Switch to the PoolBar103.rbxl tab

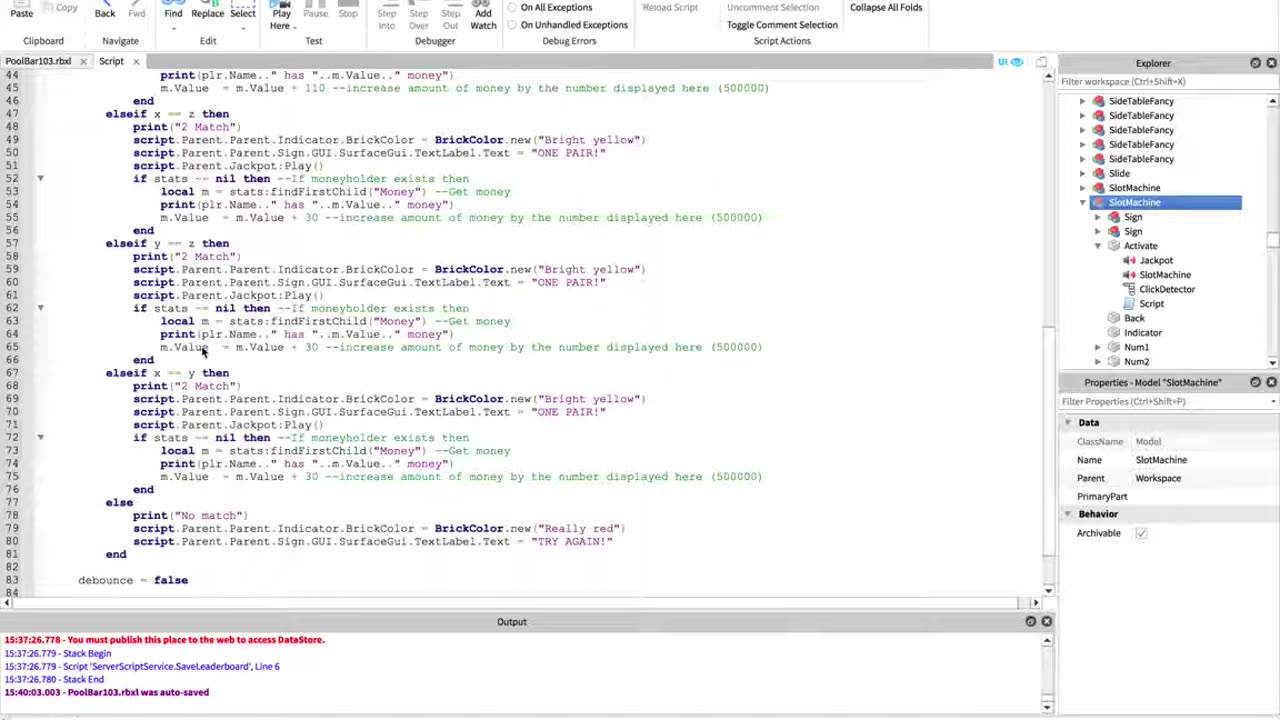click(x=36, y=62)
